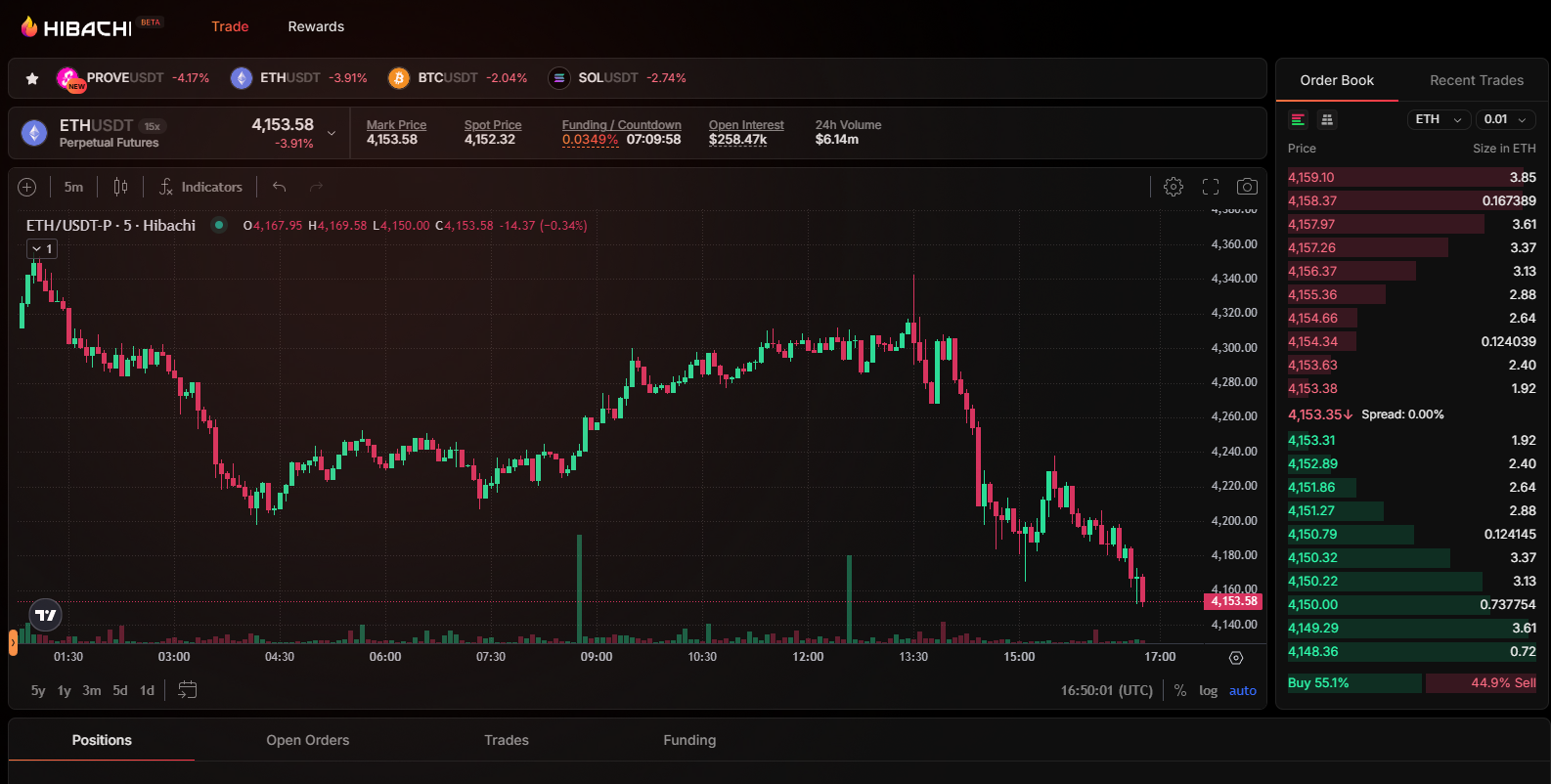Viewport: 1551px width, 784px height.
Task: Click the green market status dot
Action: [x=219, y=225]
